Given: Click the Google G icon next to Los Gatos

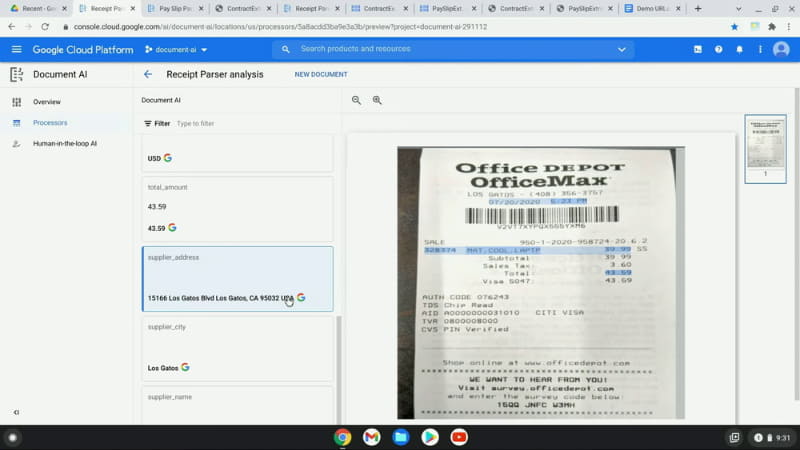Looking at the screenshot, I should point(185,367).
